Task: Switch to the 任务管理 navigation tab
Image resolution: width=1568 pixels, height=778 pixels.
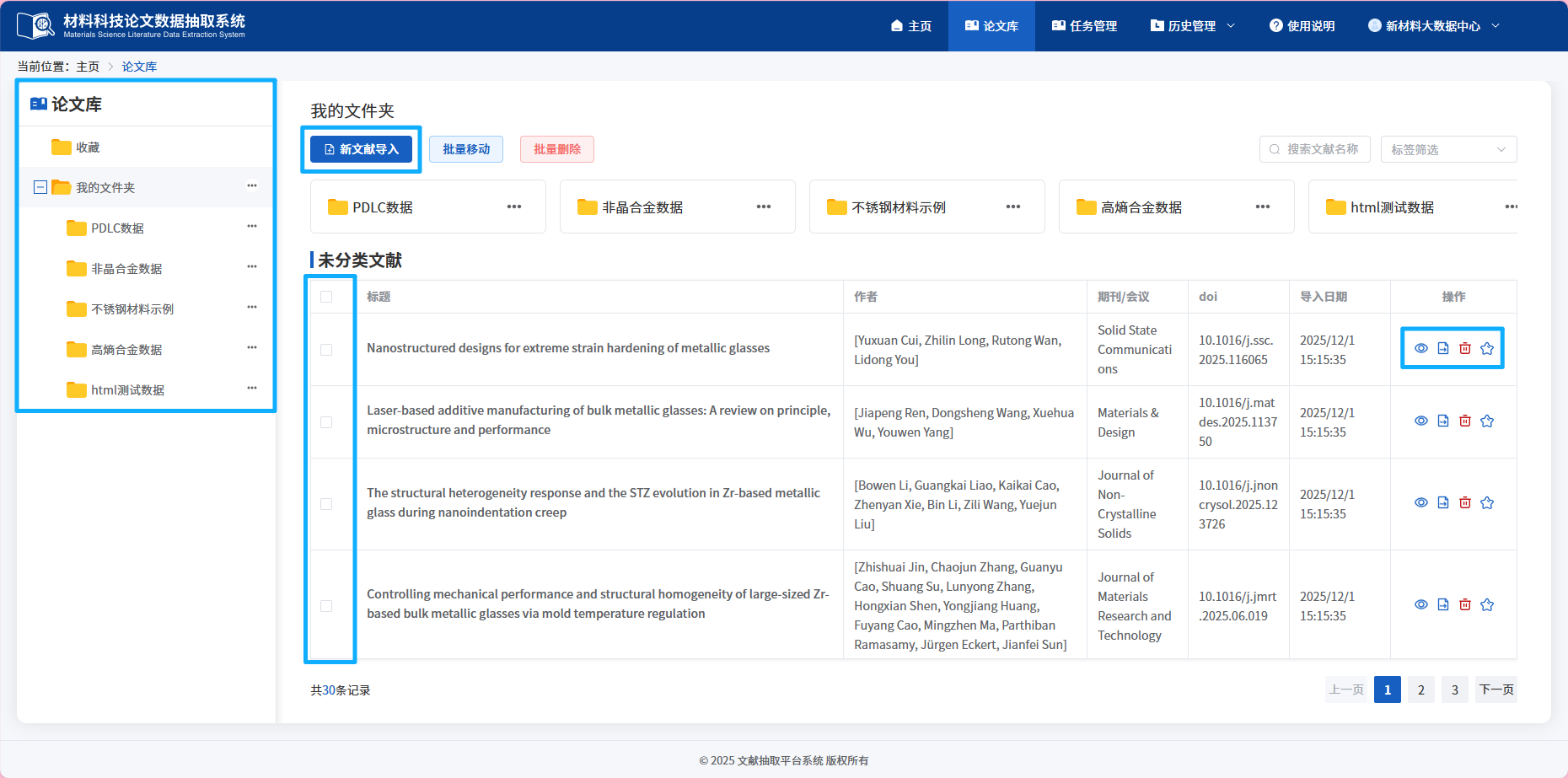Action: pyautogui.click(x=1086, y=25)
